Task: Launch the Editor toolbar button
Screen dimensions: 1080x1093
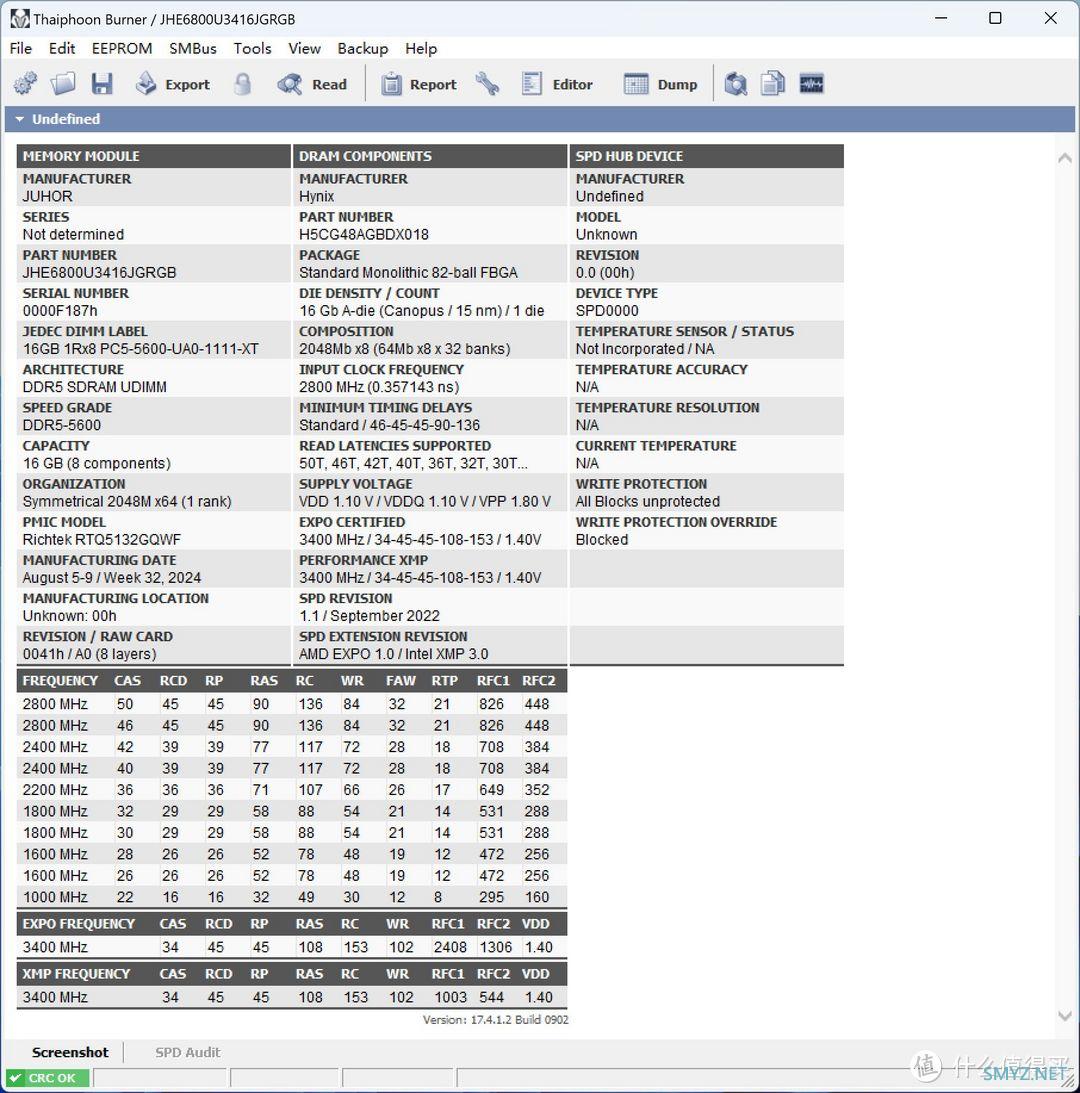Action: (558, 84)
